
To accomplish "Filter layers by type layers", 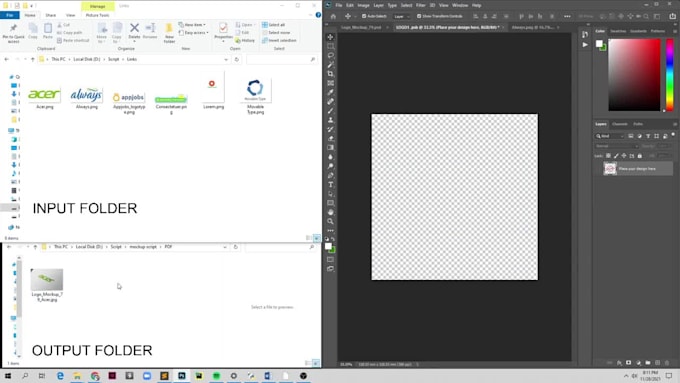I will click(x=648, y=136).
